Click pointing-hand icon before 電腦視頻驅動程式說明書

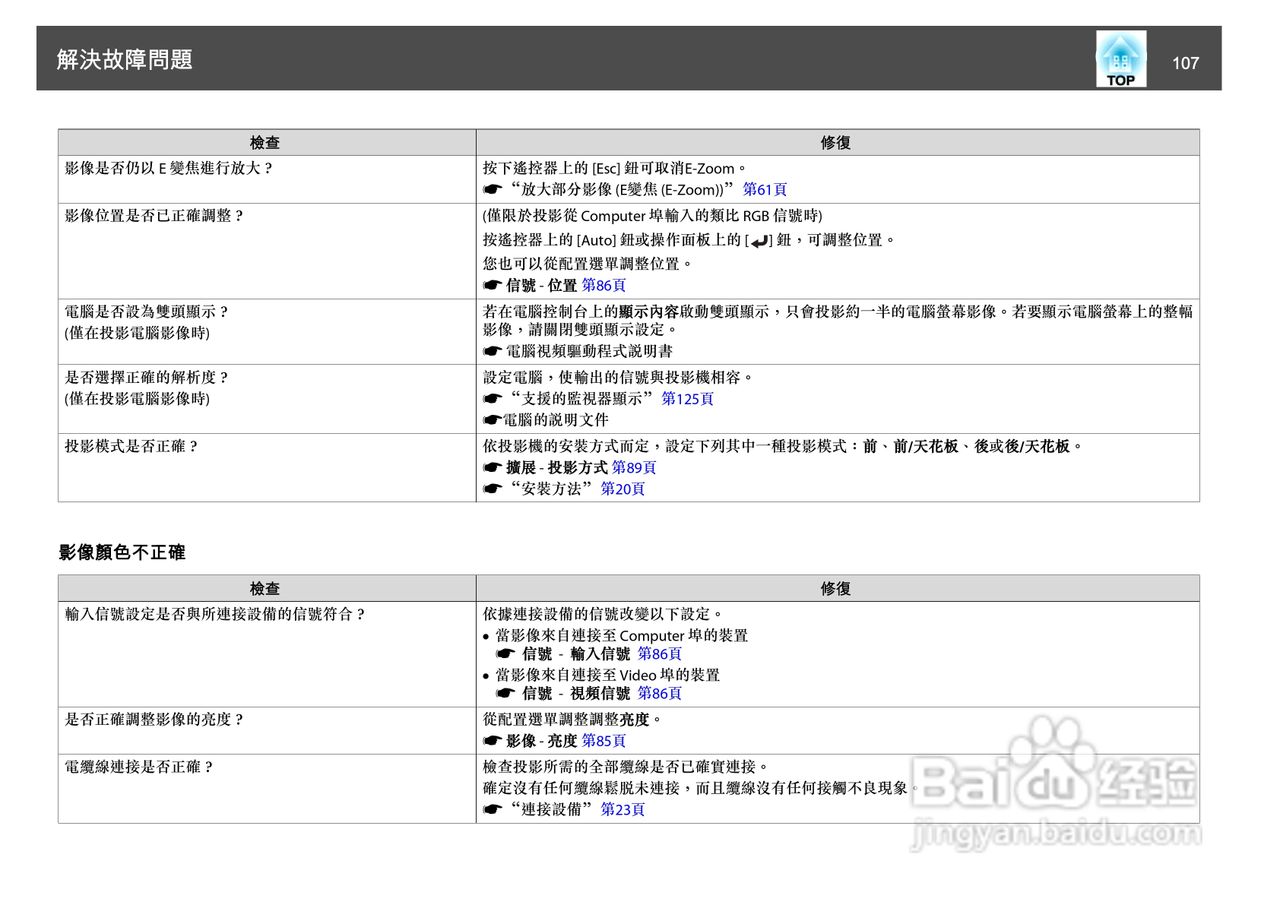(x=492, y=351)
